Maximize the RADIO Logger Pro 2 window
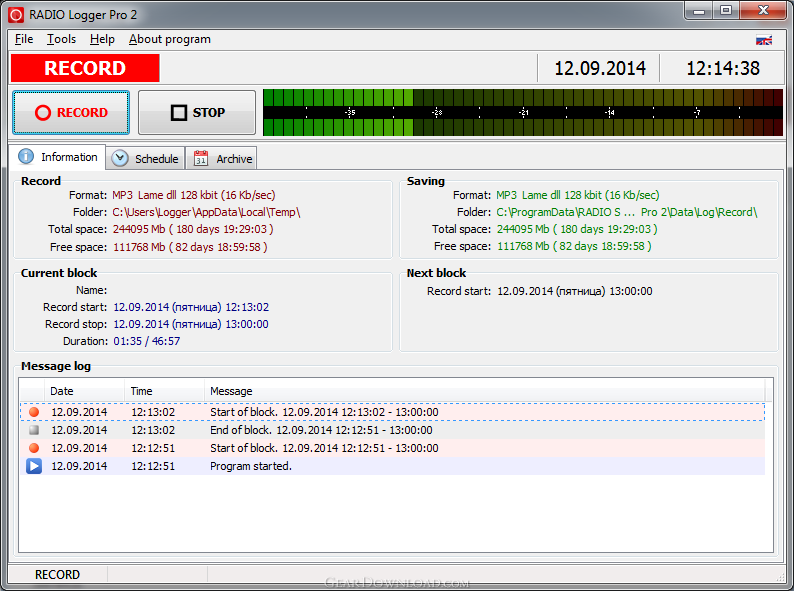Screen dimensions: 794x591 tap(726, 11)
